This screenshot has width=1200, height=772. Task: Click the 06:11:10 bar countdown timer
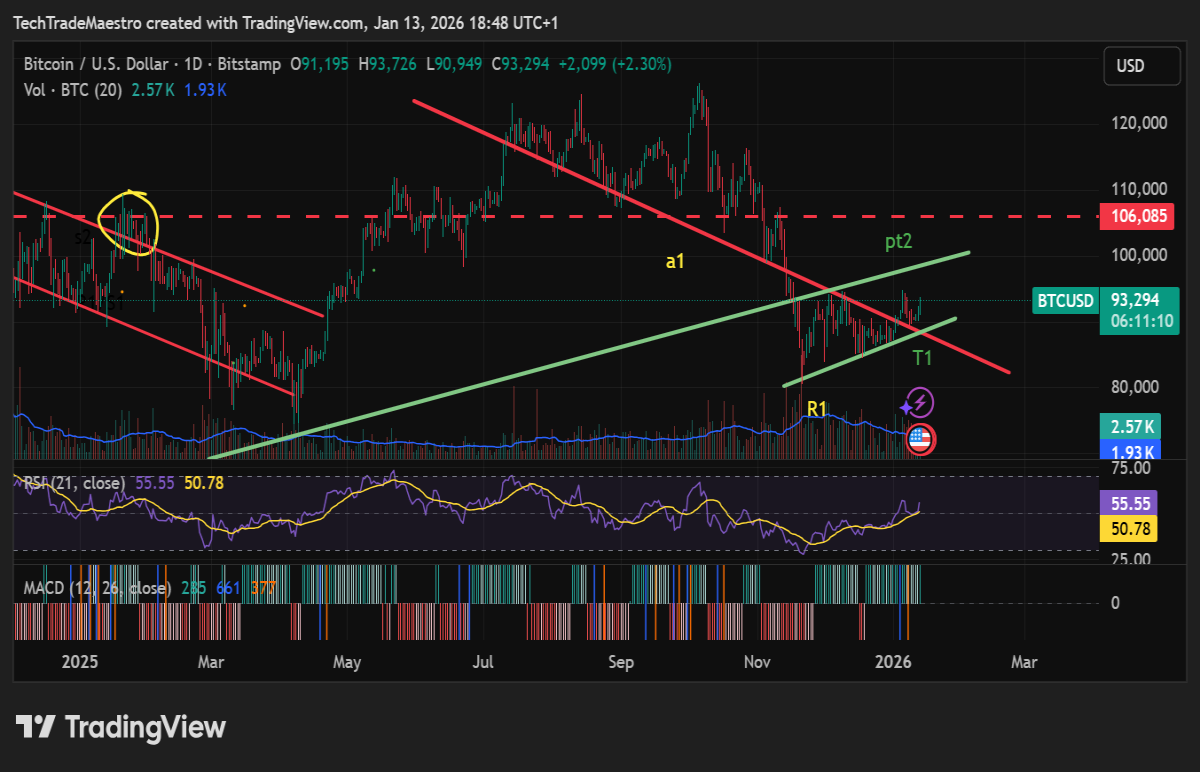pyautogui.click(x=1139, y=322)
